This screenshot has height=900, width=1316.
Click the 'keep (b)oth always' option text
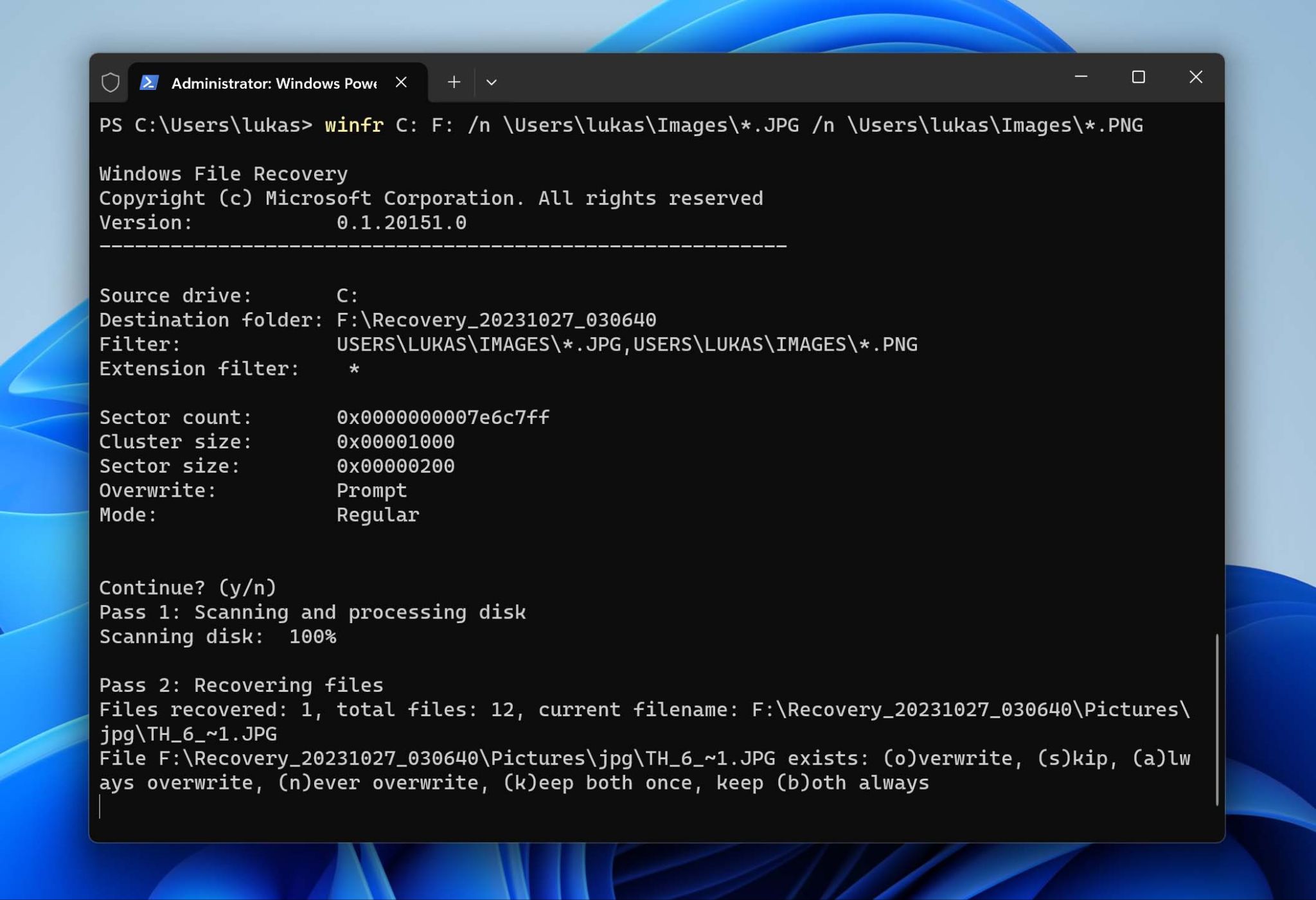tap(822, 783)
